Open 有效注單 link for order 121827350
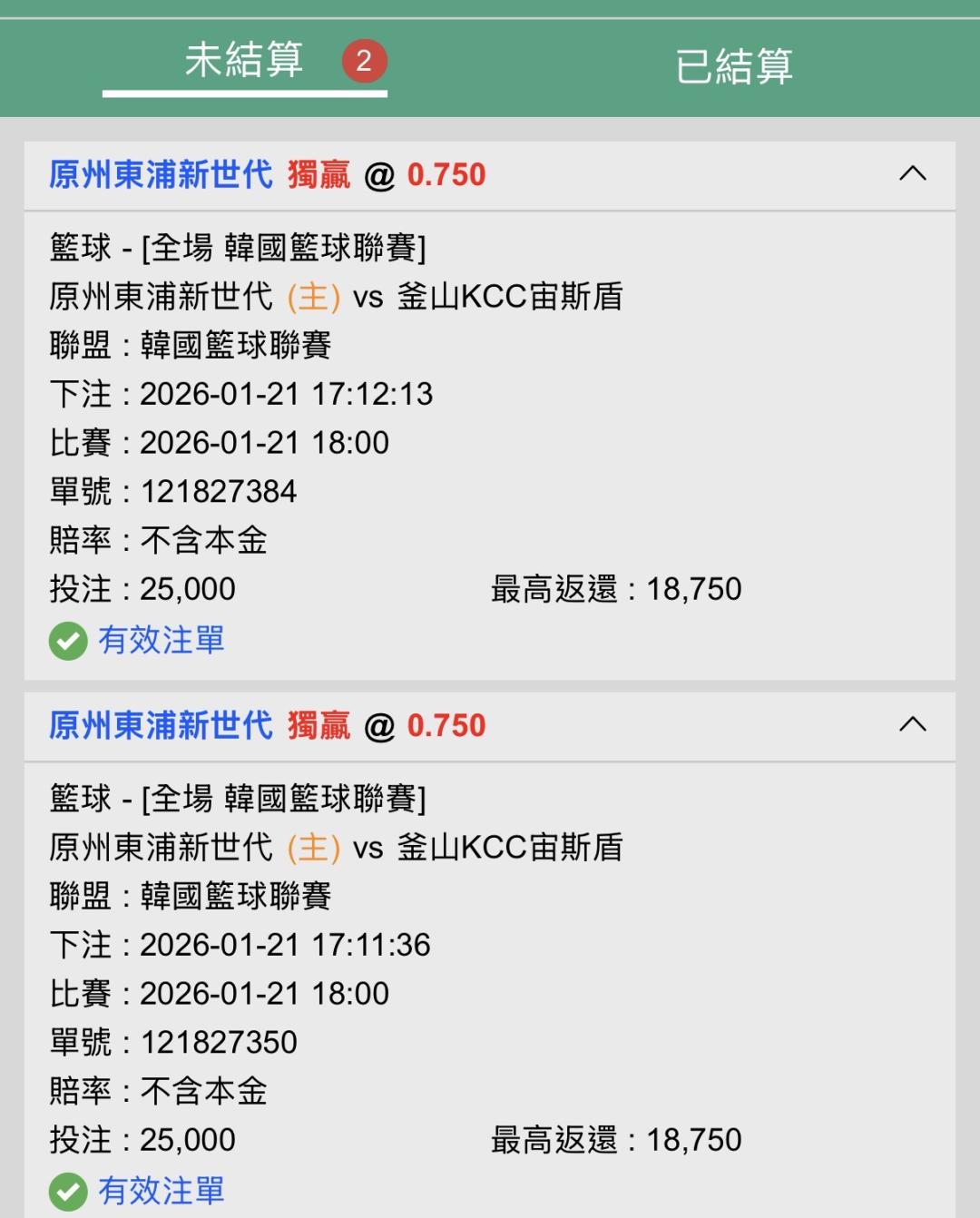Viewport: 980px width, 1218px height. coord(161,1191)
